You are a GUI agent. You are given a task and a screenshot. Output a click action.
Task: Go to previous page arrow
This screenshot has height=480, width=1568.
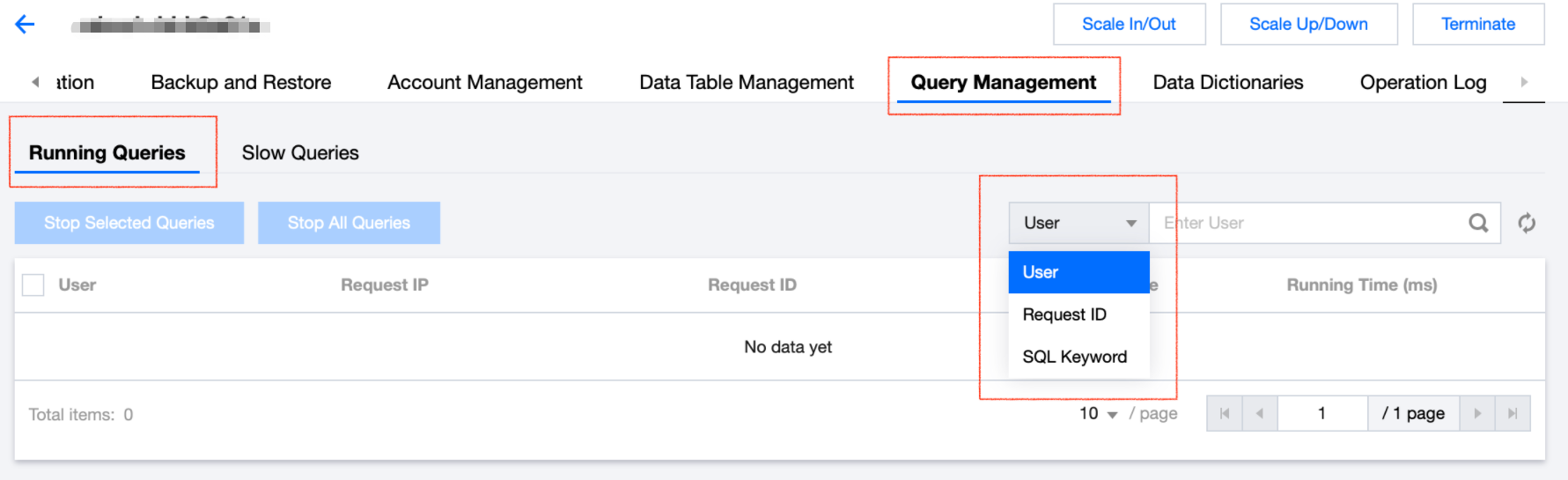[1260, 413]
